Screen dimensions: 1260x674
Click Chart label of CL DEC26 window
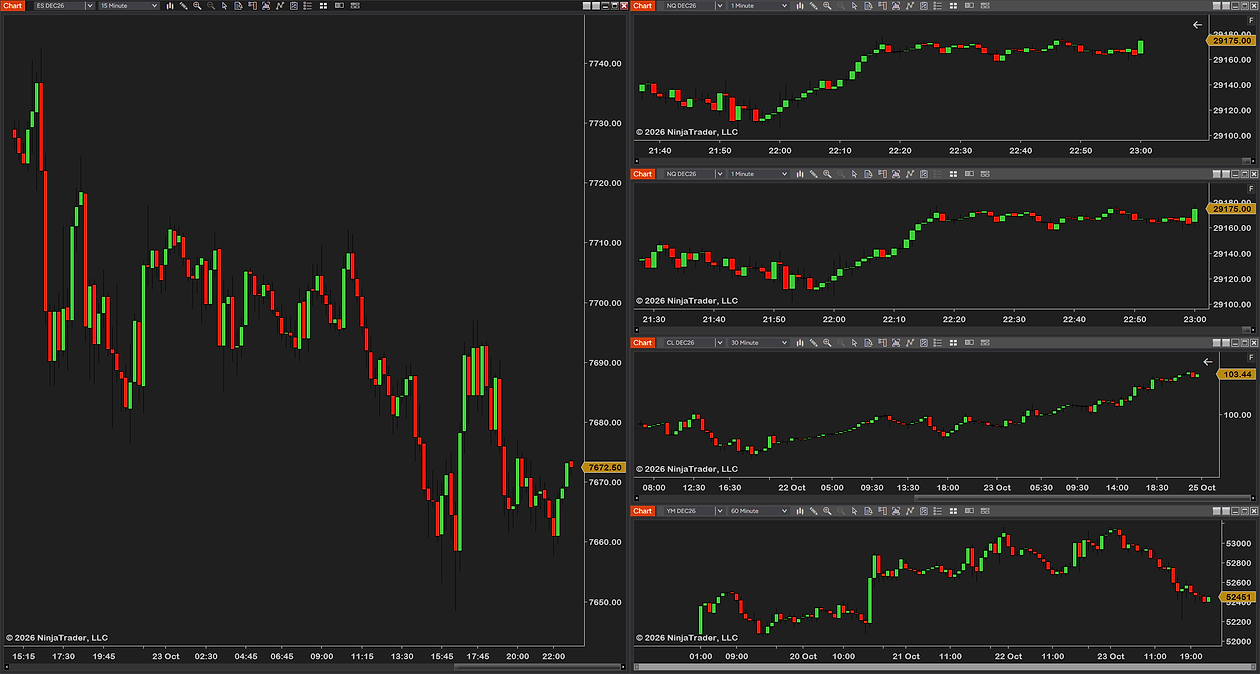642,343
